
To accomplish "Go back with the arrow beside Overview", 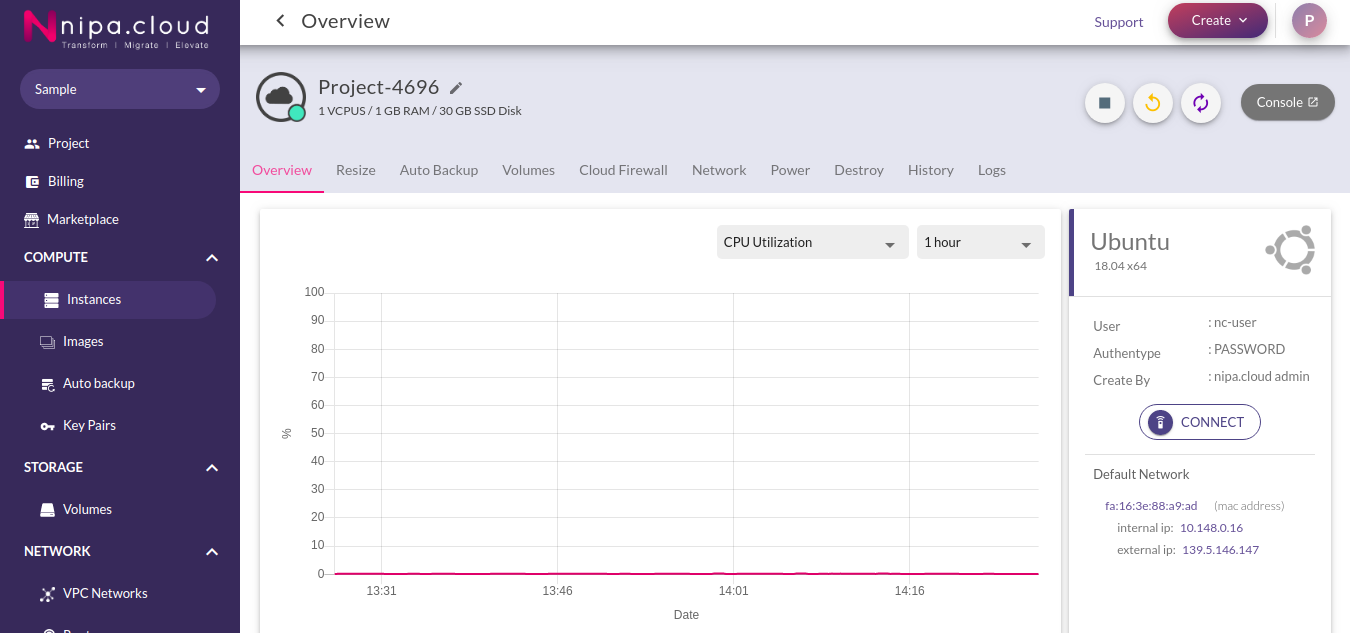I will tap(280, 21).
